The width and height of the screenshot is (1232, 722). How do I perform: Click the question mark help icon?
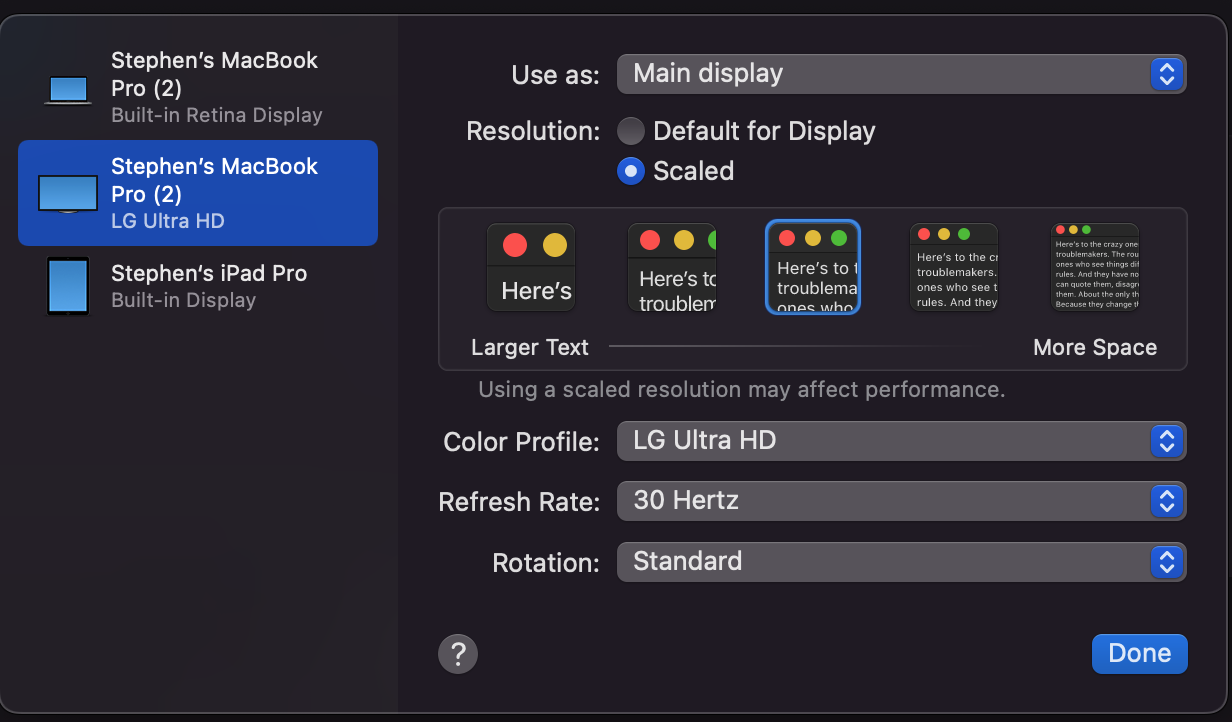[x=458, y=653]
